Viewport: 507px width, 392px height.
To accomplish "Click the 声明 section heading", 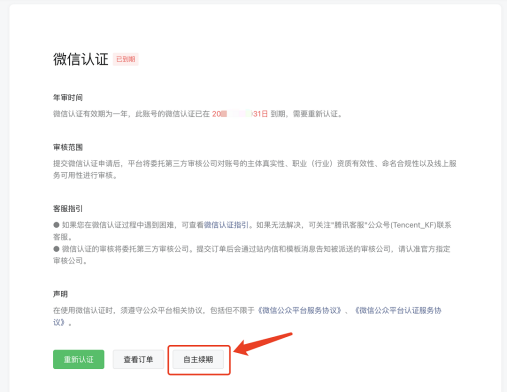I will tap(60, 294).
